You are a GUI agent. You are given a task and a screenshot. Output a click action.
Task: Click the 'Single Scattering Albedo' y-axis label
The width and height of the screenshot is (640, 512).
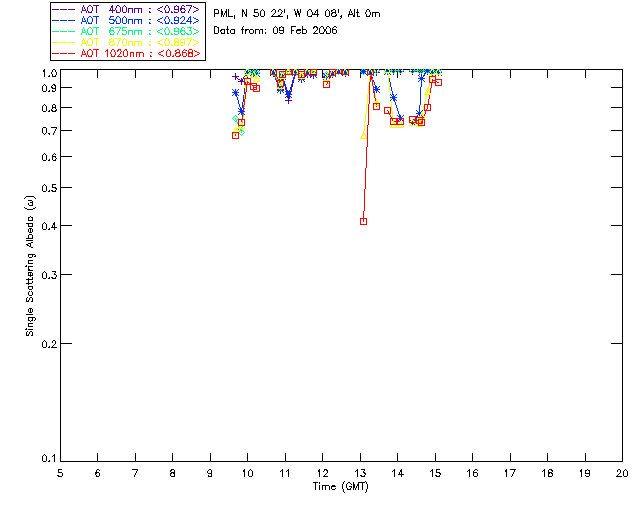[x=30, y=266]
